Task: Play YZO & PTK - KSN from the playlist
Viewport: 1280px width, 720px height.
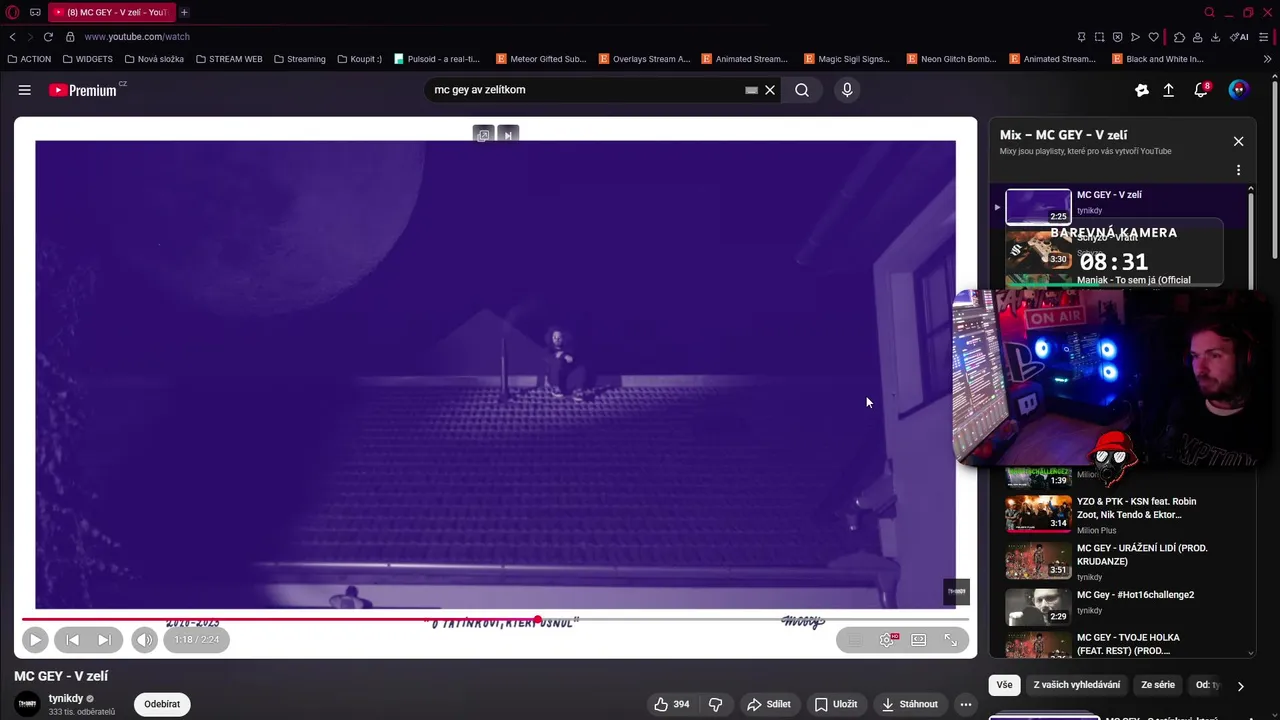Action: tap(1120, 515)
